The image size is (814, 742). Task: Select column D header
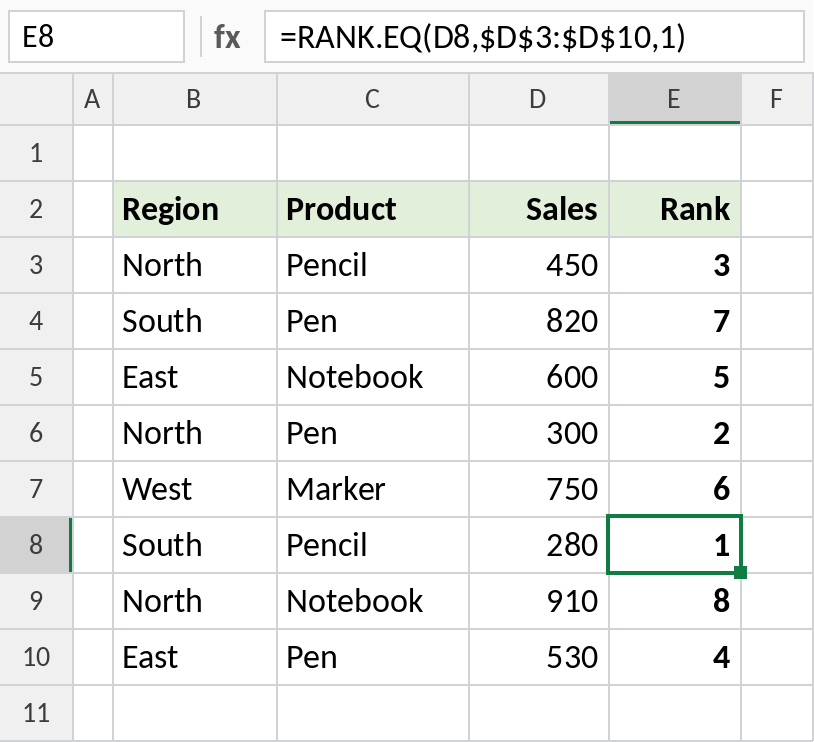(539, 99)
